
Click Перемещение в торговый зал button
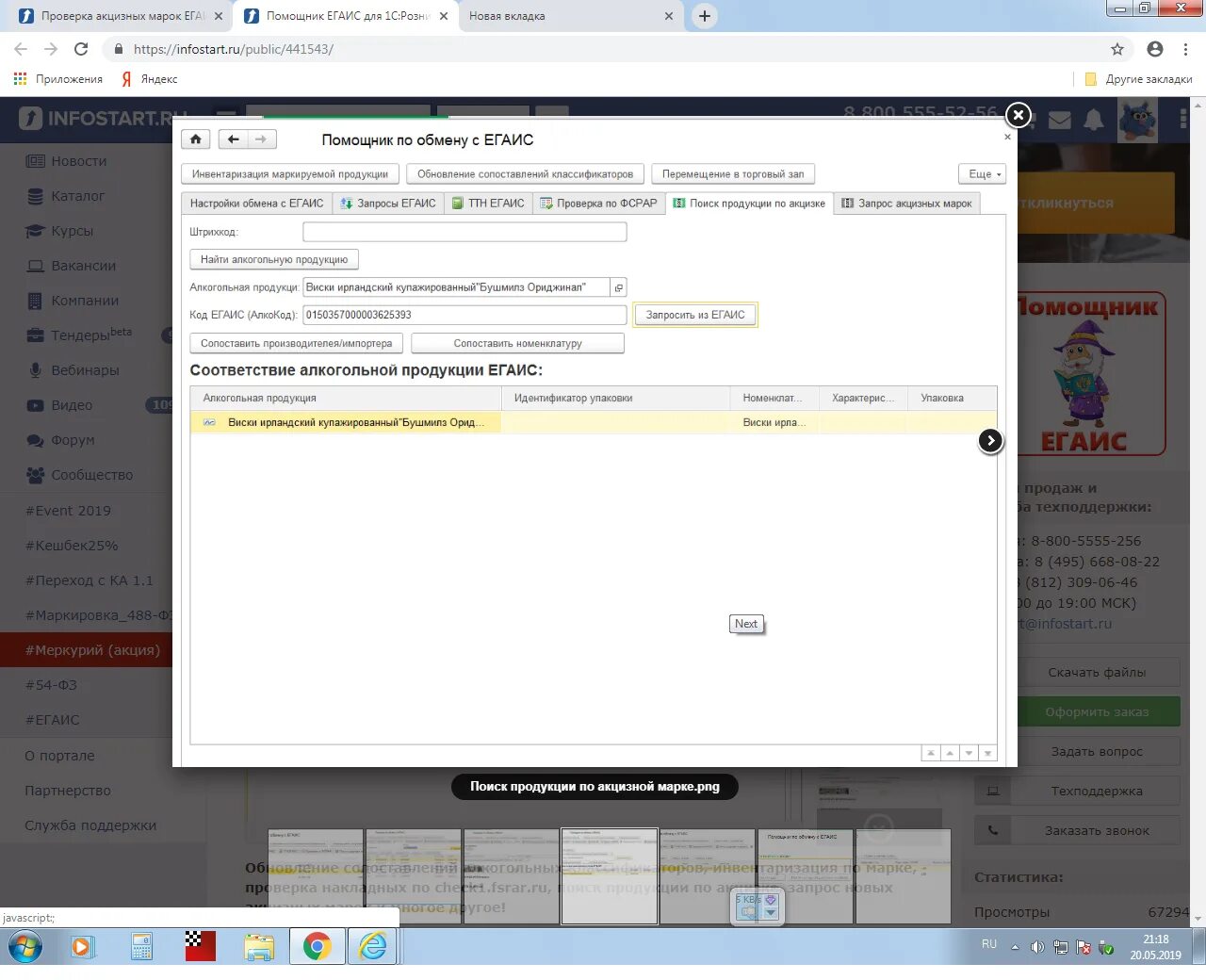(733, 174)
